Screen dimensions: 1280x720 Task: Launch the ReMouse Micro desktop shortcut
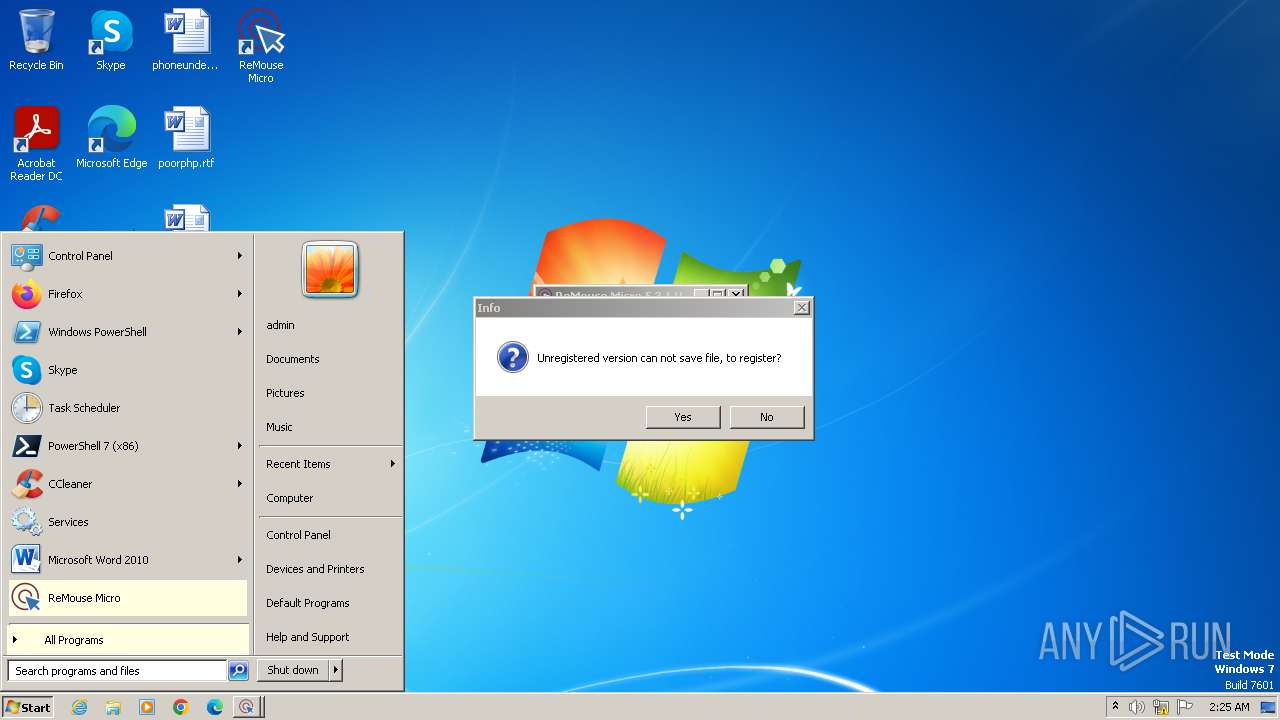260,46
